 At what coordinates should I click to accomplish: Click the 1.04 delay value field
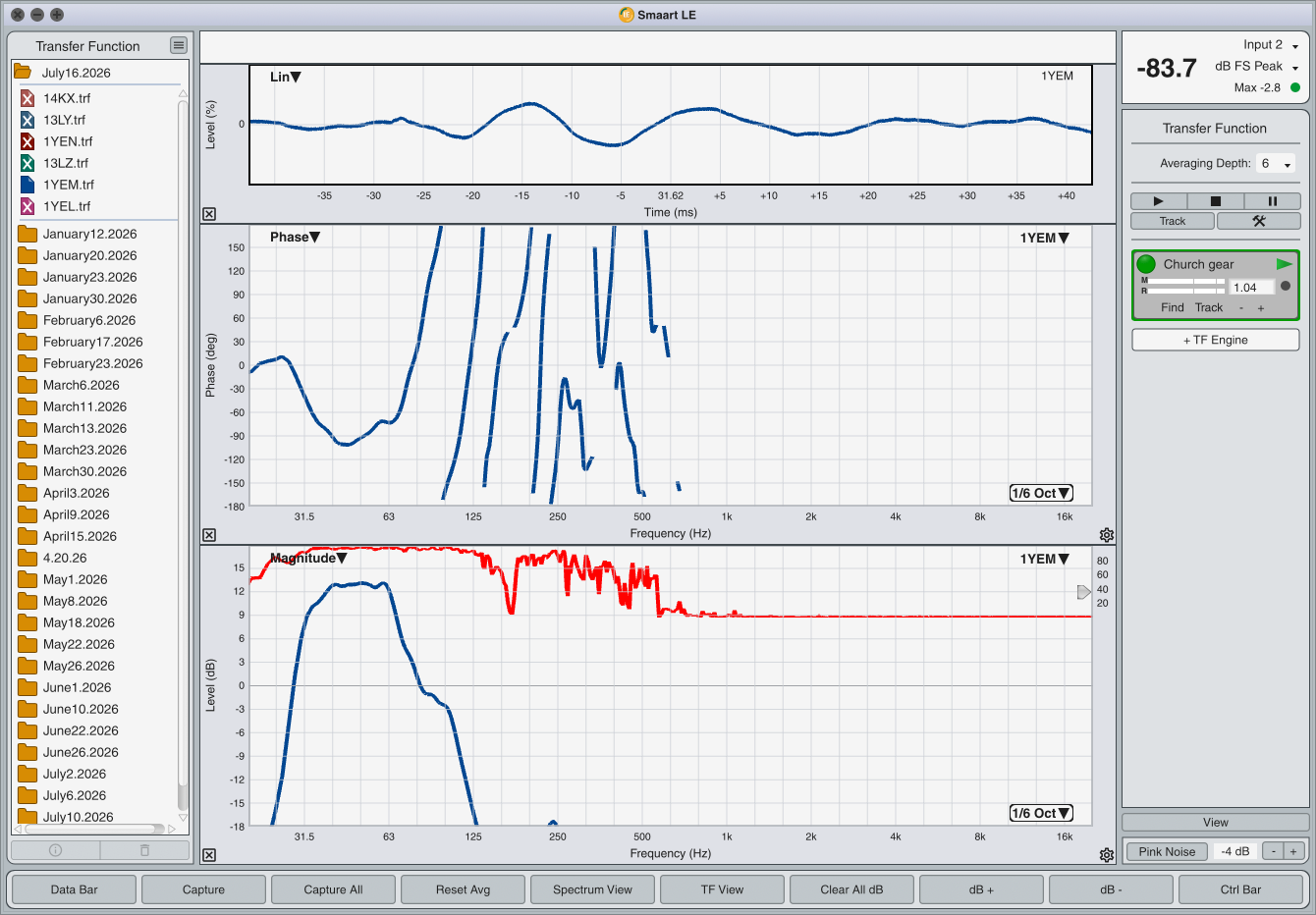pos(1252,288)
